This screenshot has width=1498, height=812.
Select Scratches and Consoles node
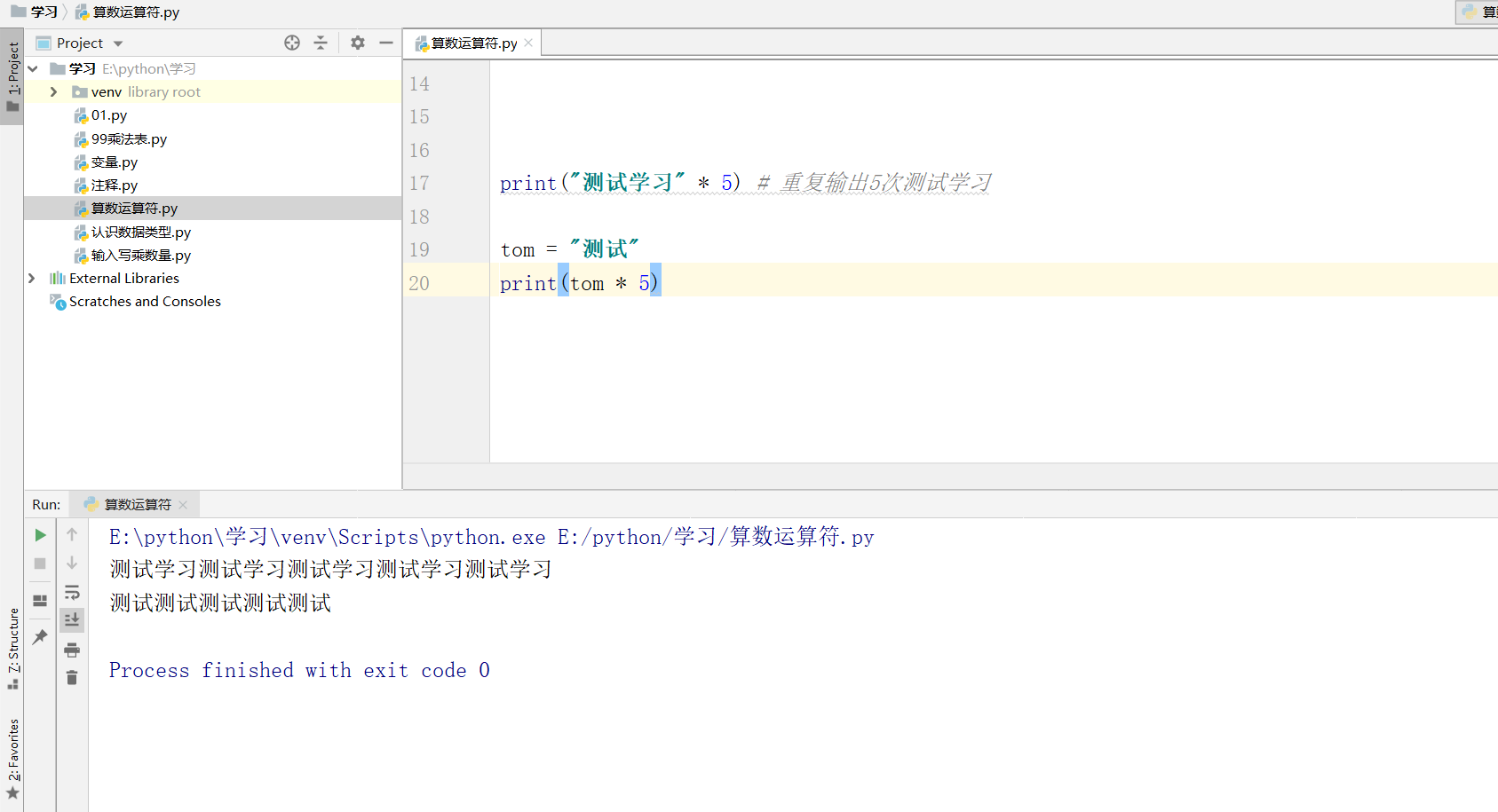[x=145, y=302]
